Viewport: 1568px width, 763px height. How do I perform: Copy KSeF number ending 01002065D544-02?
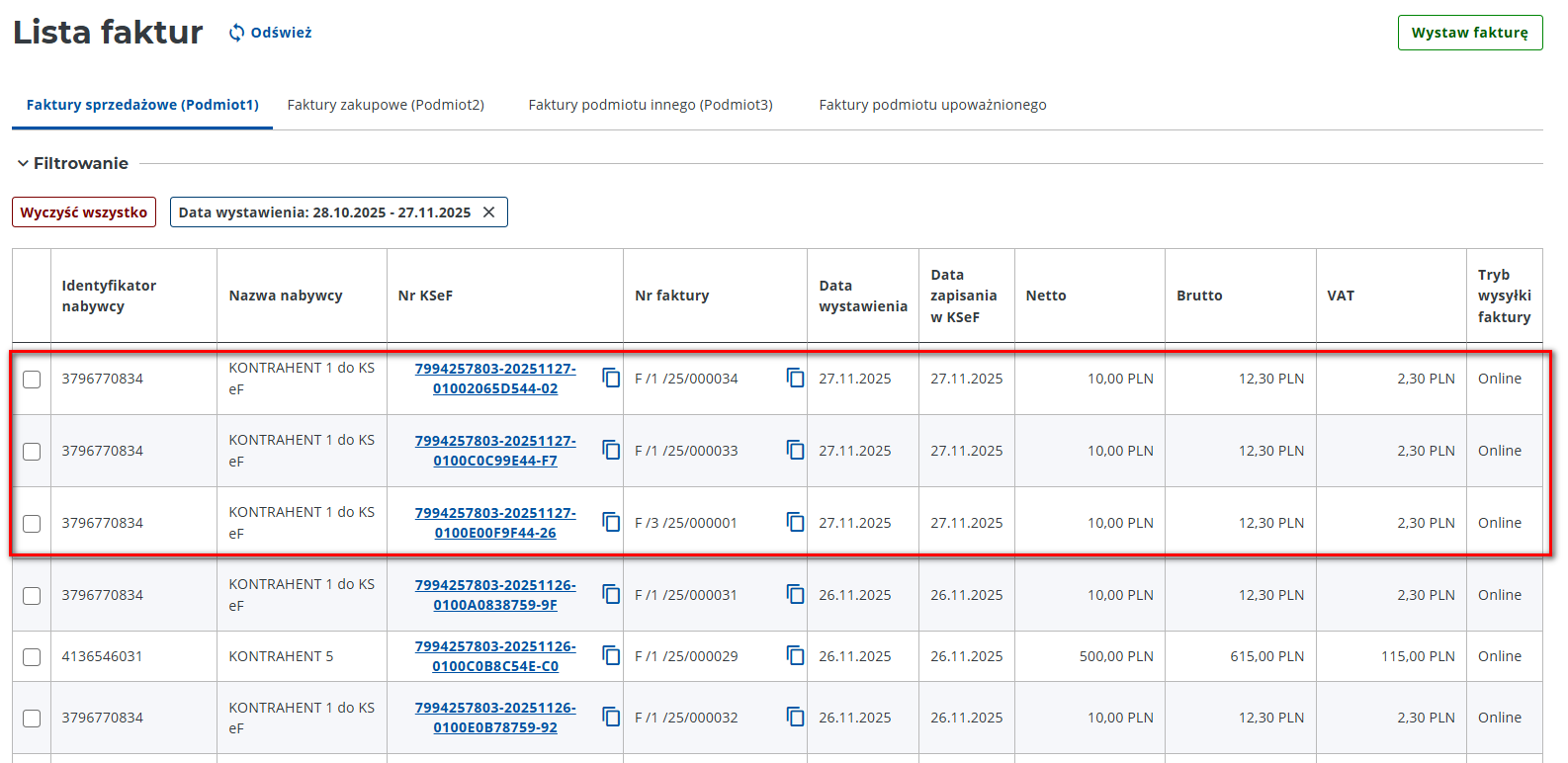coord(611,379)
